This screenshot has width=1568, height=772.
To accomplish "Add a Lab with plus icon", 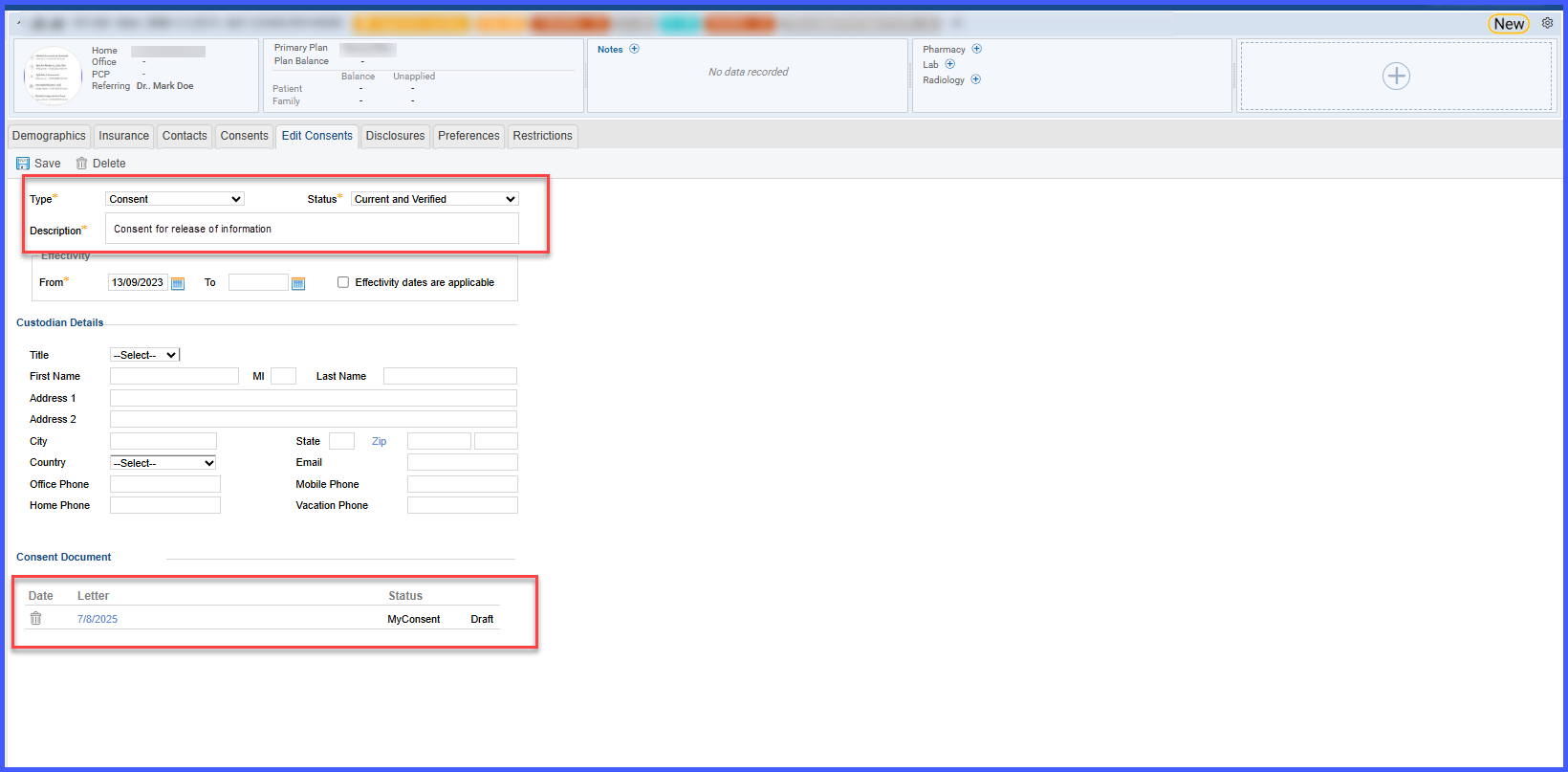I will [949, 64].
